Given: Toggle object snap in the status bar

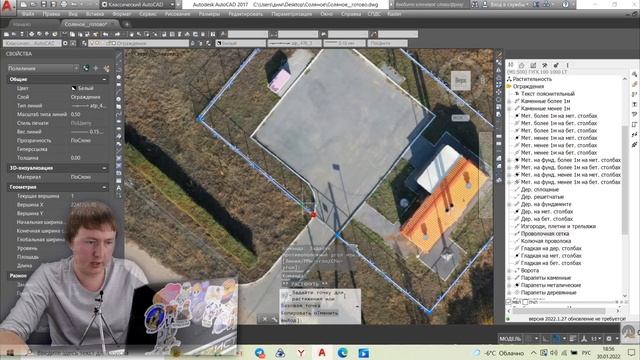Looking at the screenshot, I should 556,338.
